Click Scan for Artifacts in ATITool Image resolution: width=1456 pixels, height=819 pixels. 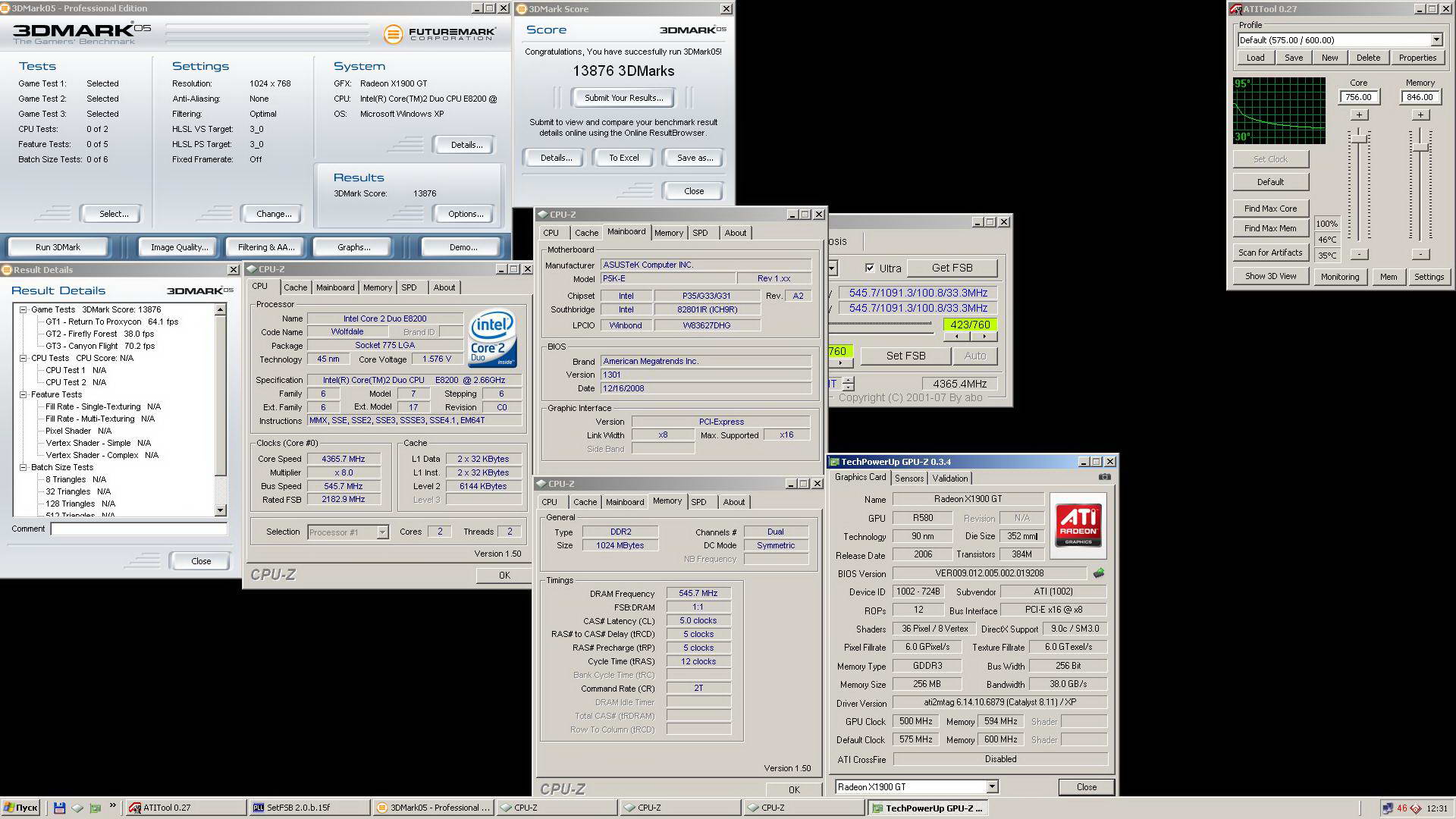coord(1270,253)
